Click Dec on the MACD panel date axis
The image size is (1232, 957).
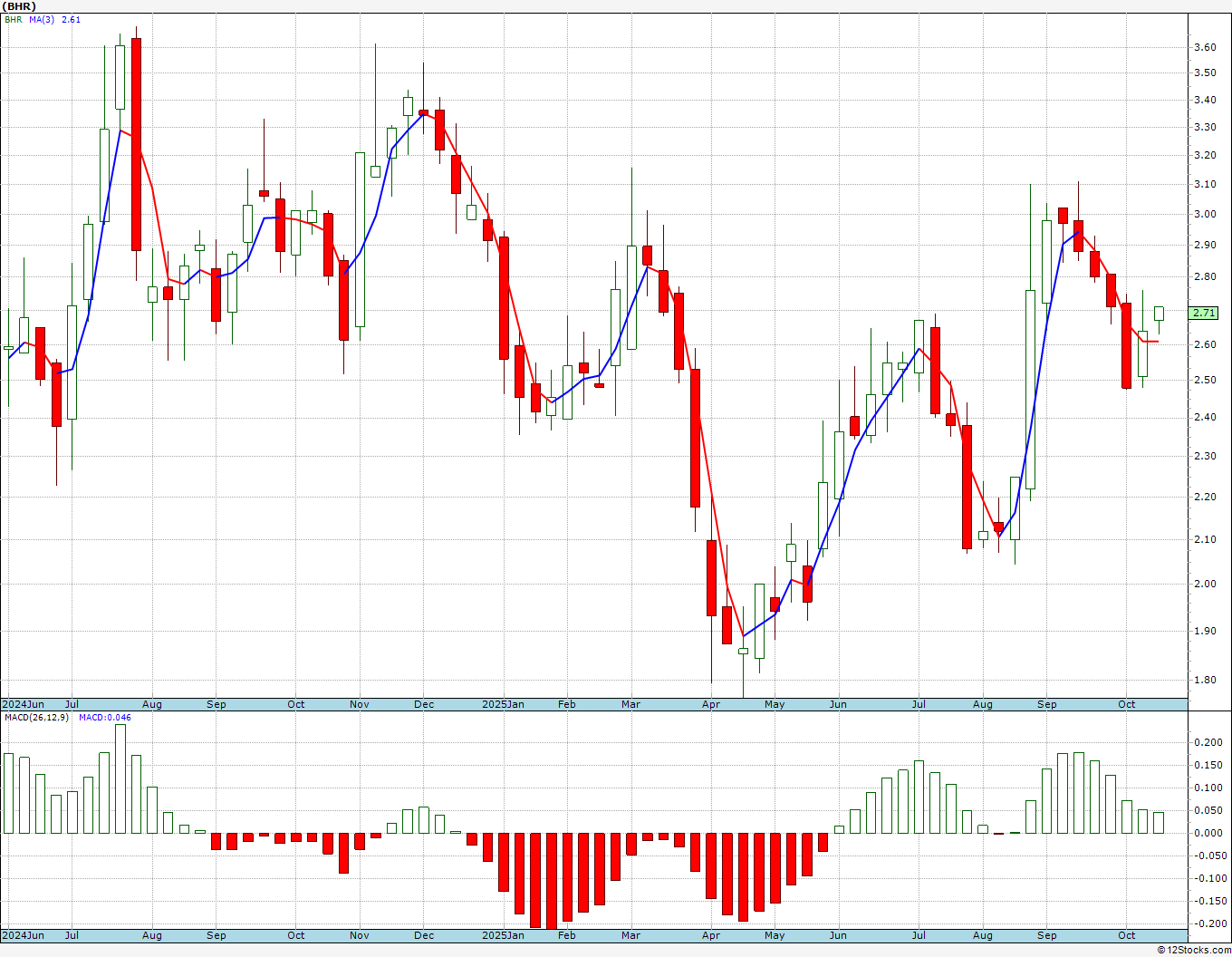(x=424, y=935)
